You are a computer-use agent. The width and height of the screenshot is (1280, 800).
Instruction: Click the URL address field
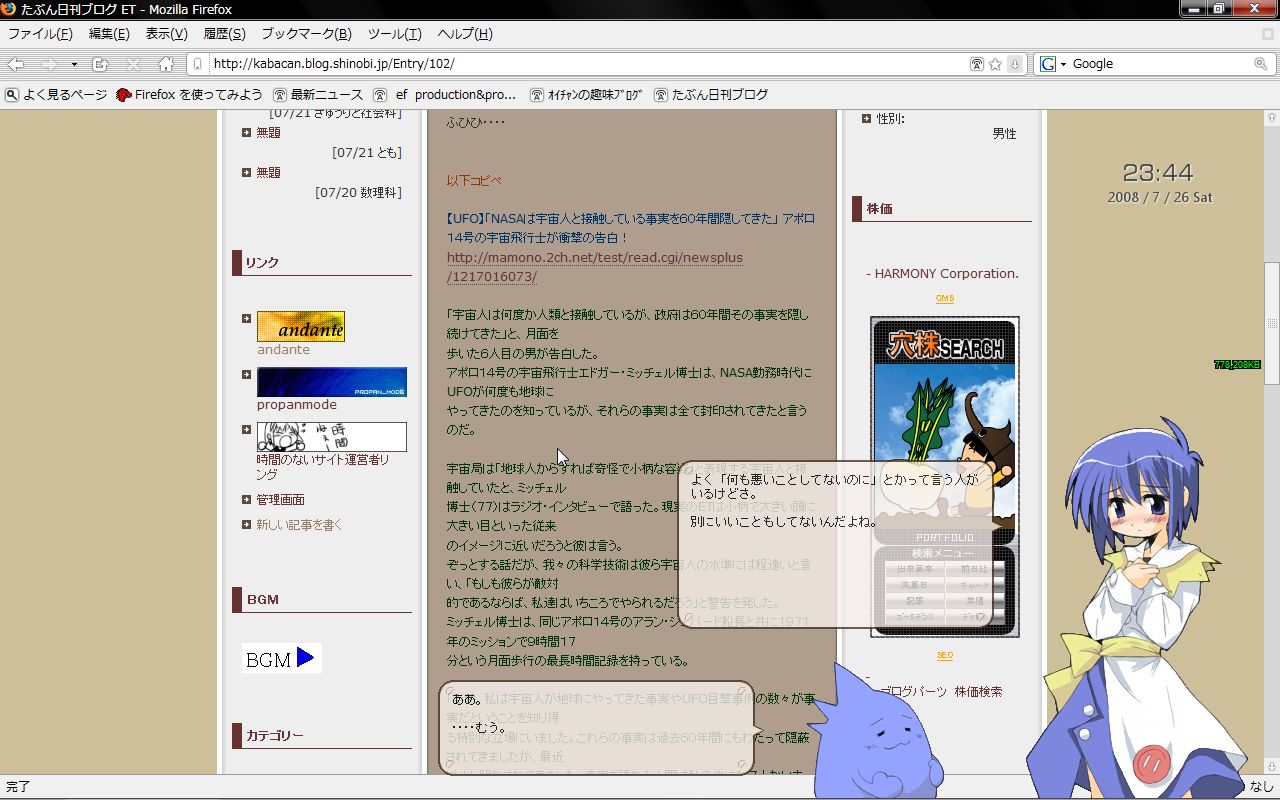coord(588,64)
